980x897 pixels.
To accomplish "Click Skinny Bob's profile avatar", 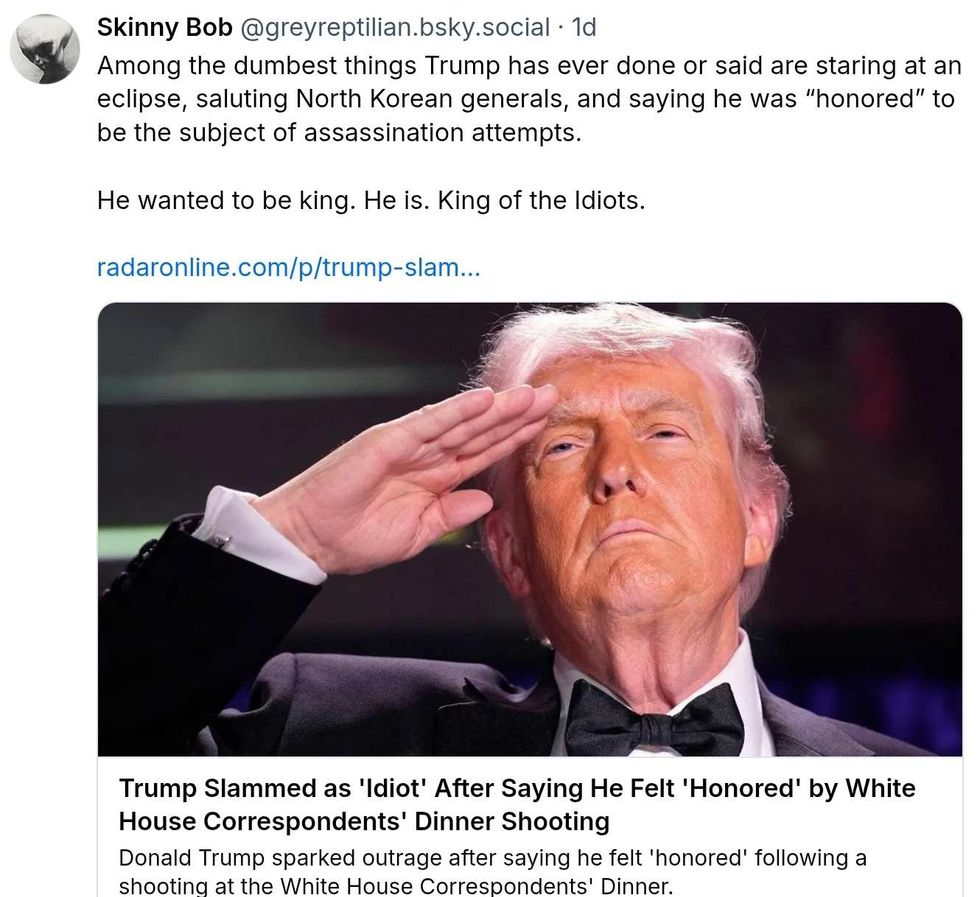I will click(44, 49).
